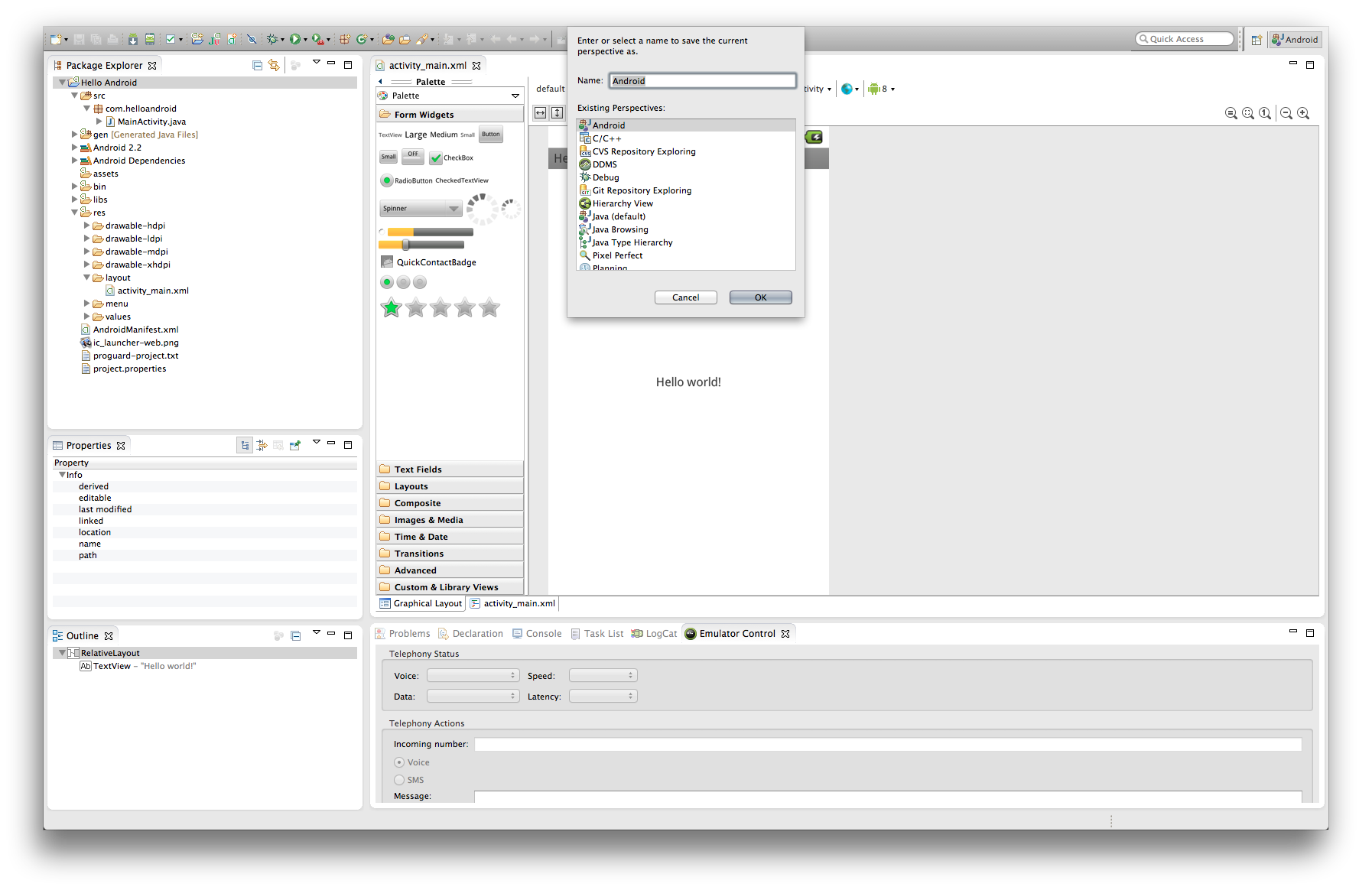Toggle fill width icon in layout toolbar
Viewport: 1372px width, 890px height.
click(541, 112)
